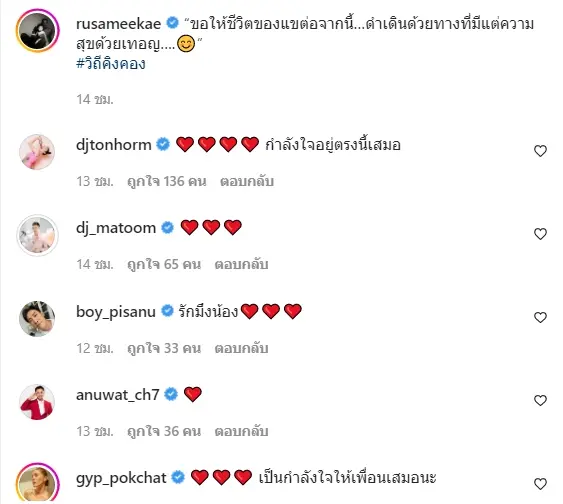Reply to boy_pisanu's comment via ตอบกลับ

pyautogui.click(x=242, y=348)
